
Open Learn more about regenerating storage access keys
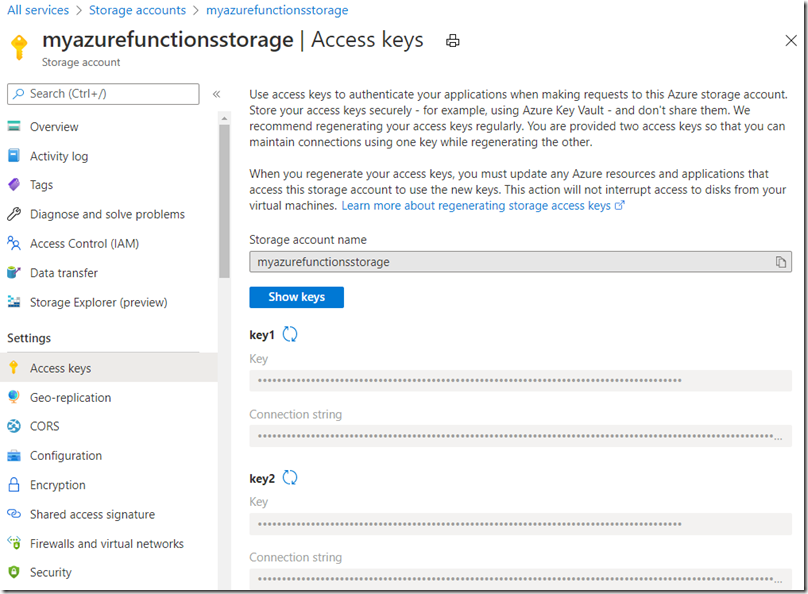[483, 206]
